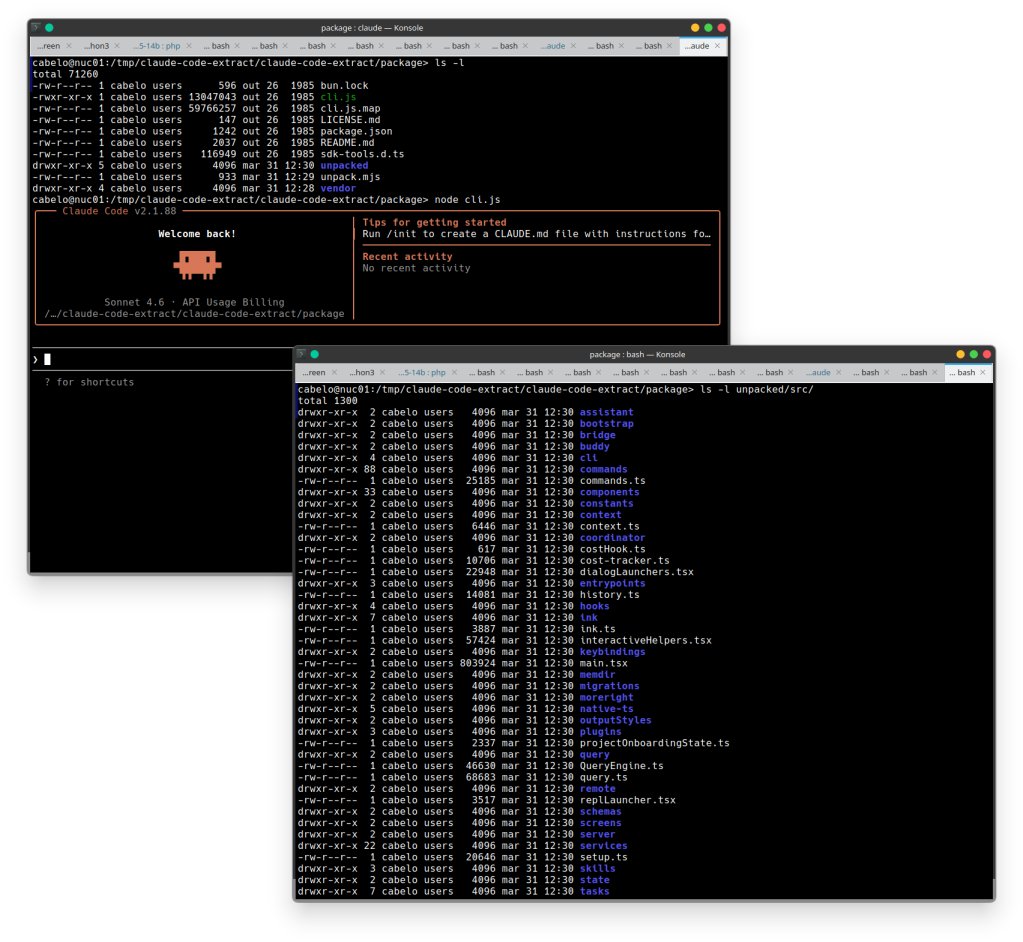
Task: Click the 'unpack.mjs' file name
Action: (350, 177)
